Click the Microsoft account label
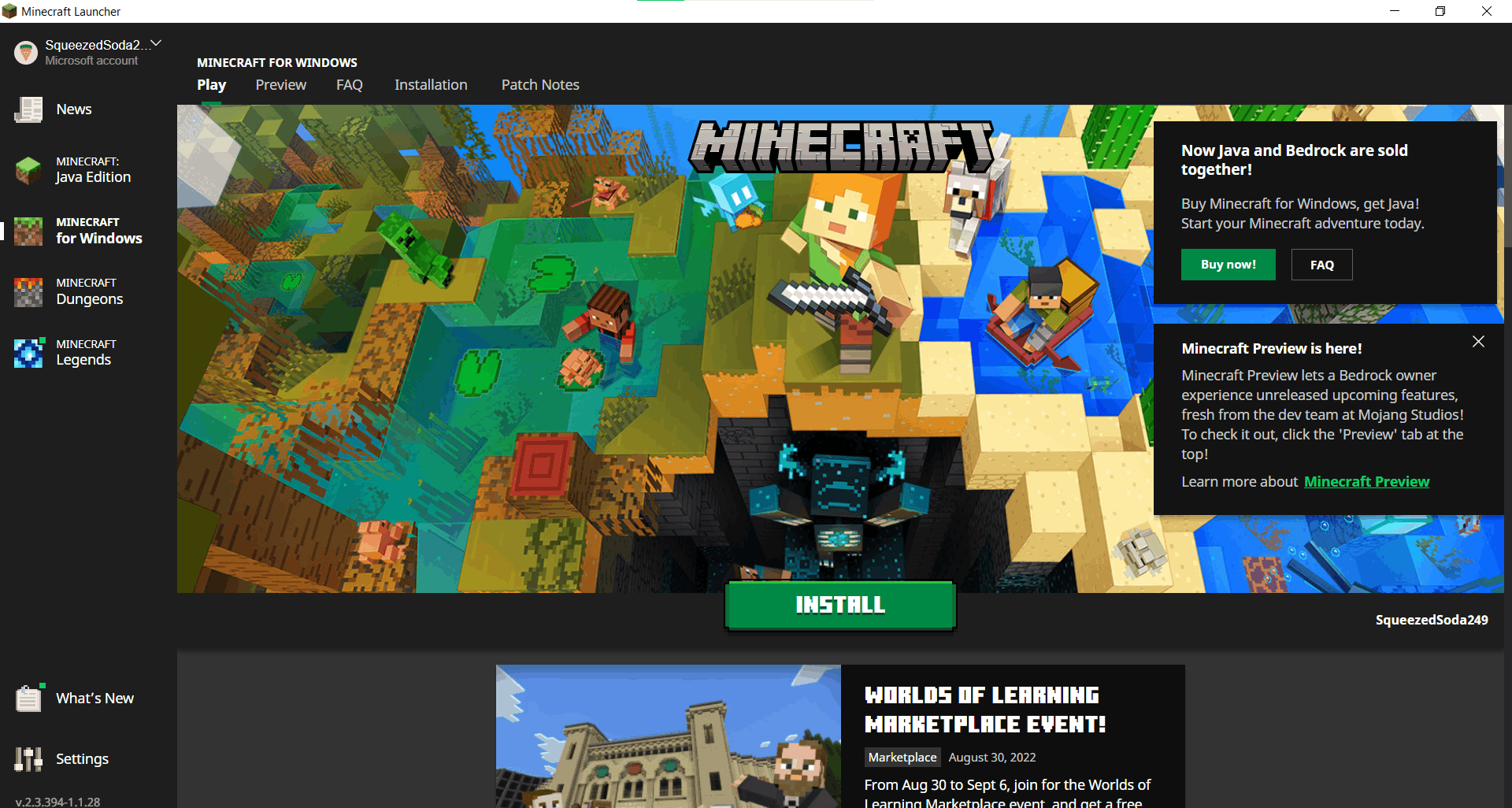Image resolution: width=1512 pixels, height=808 pixels. point(91,61)
